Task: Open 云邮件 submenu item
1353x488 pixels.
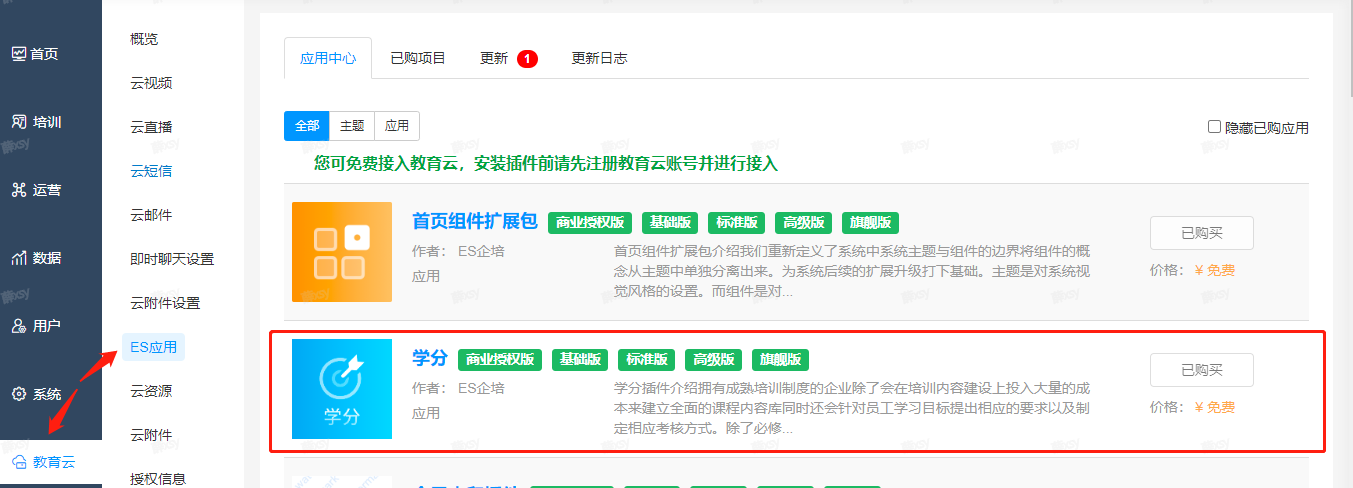Action: pos(151,215)
